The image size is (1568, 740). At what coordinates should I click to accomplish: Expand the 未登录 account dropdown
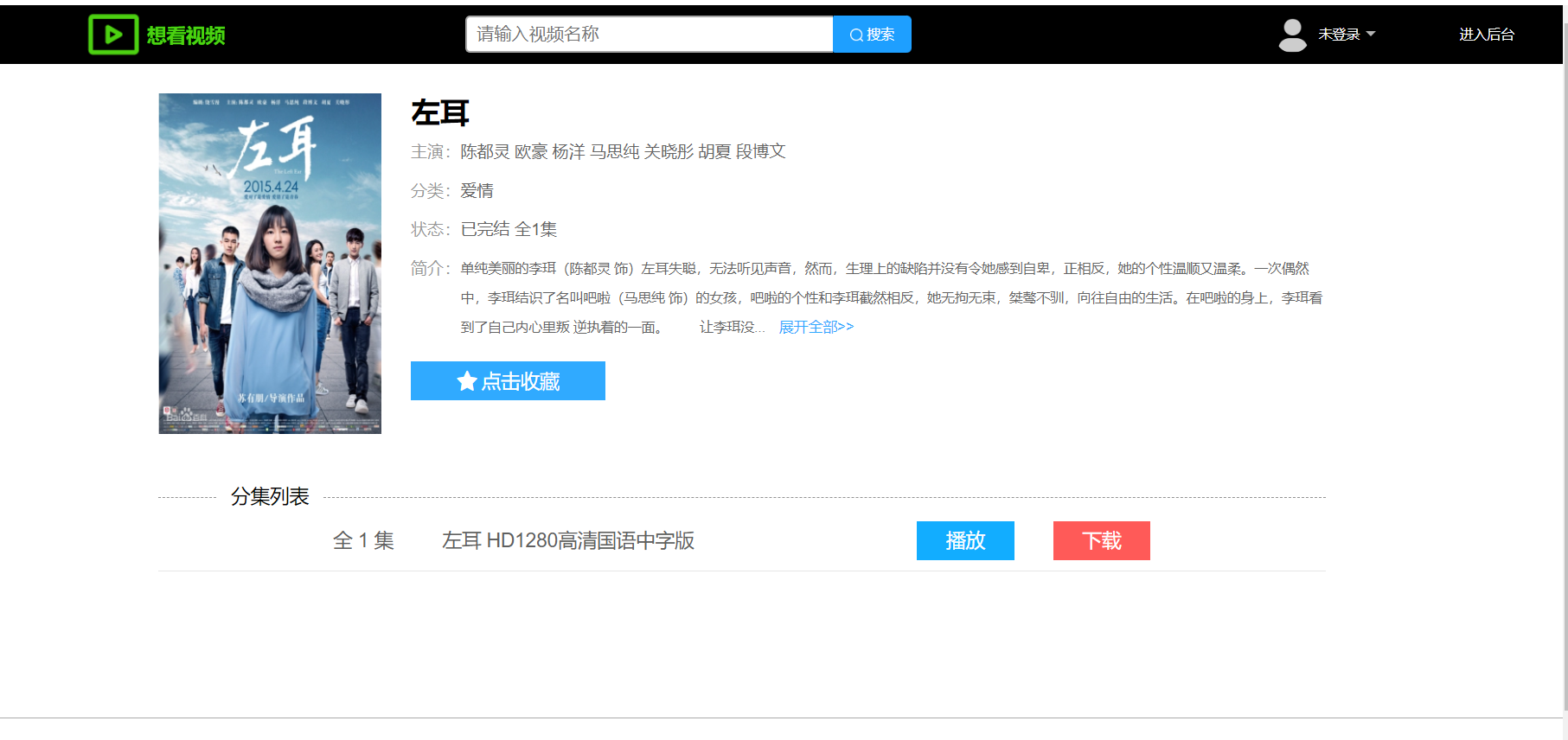click(x=1347, y=35)
